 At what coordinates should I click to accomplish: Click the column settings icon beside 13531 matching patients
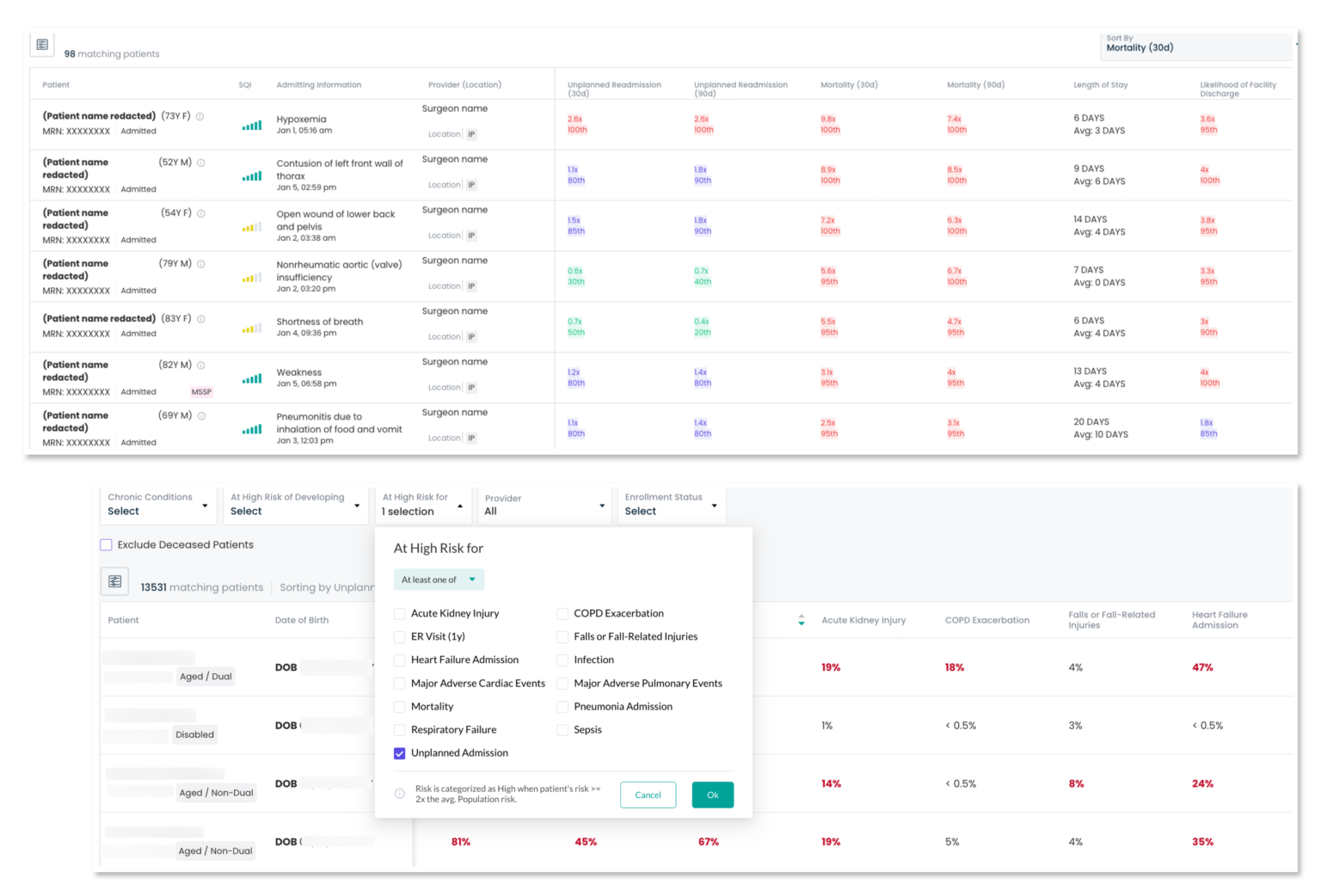(x=114, y=581)
